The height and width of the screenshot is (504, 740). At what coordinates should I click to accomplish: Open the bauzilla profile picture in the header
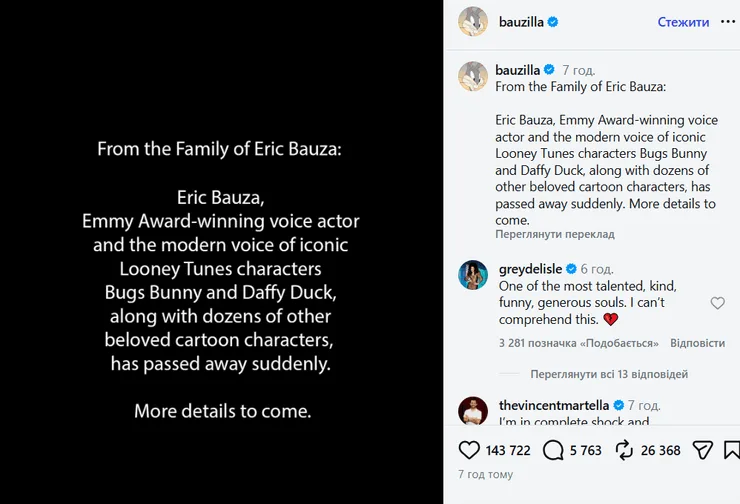click(x=473, y=21)
